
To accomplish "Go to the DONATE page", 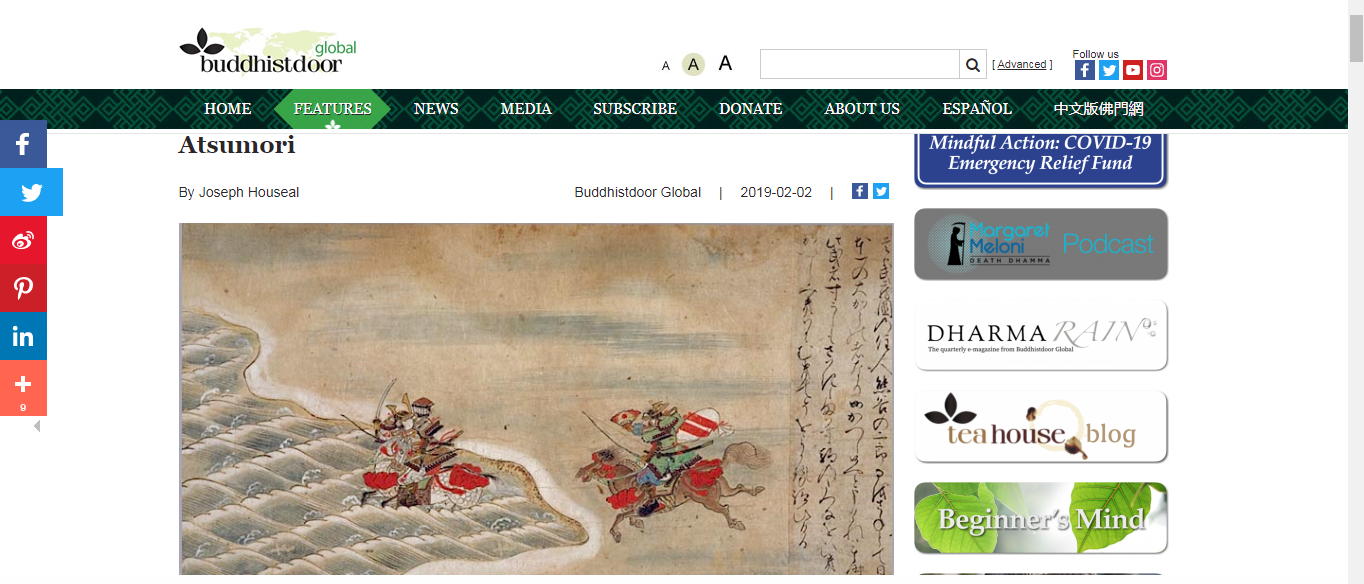I will (750, 109).
